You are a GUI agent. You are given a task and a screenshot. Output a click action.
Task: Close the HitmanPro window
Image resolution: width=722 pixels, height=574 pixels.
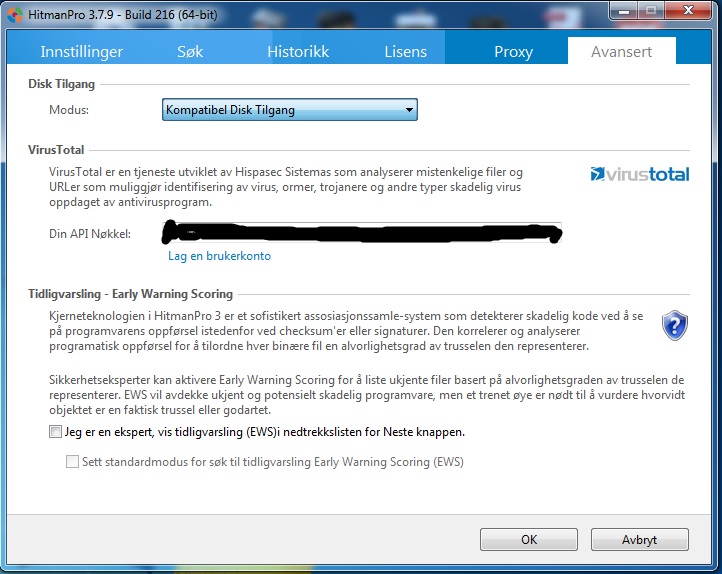click(688, 10)
